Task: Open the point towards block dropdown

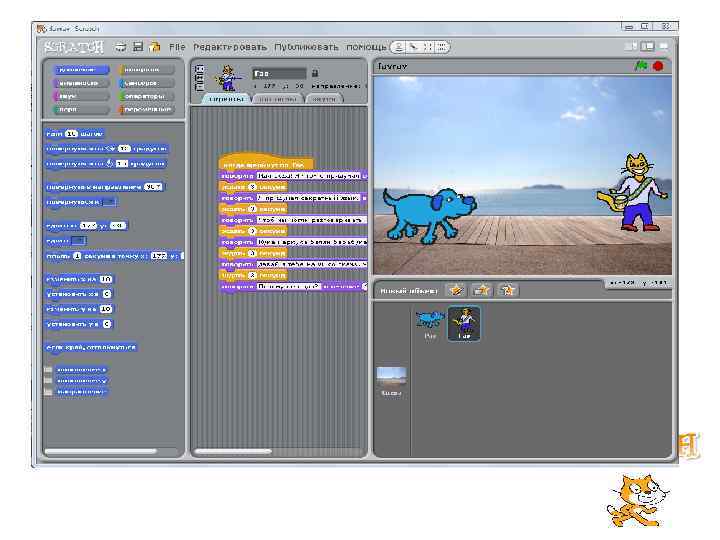Action: pos(109,202)
